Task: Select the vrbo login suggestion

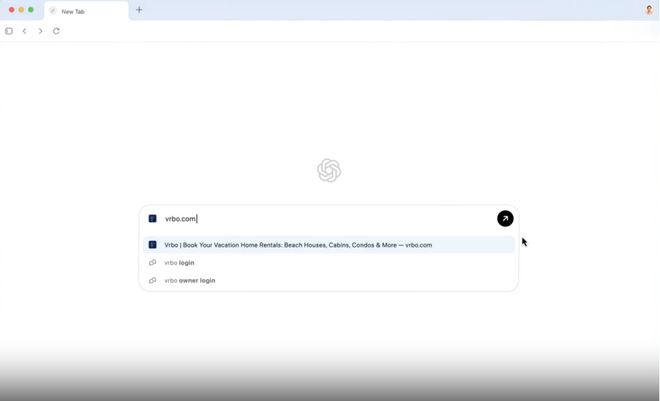Action: [x=329, y=263]
